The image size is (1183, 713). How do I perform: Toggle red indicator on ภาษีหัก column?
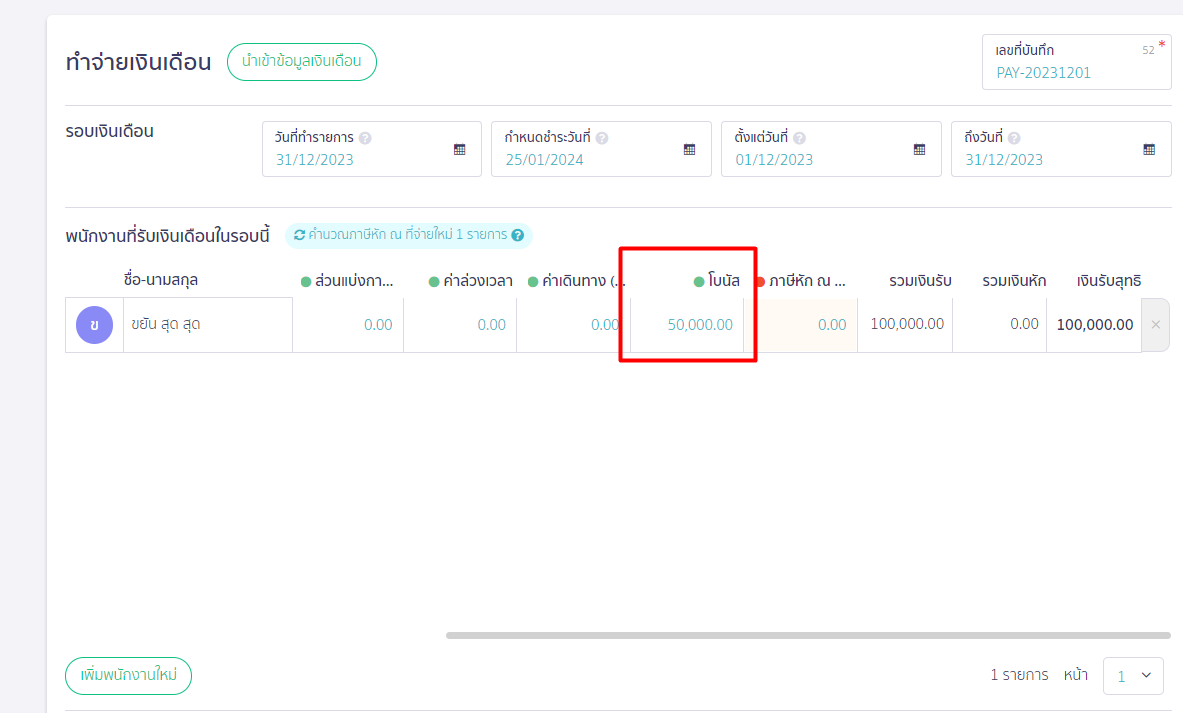pos(761,281)
